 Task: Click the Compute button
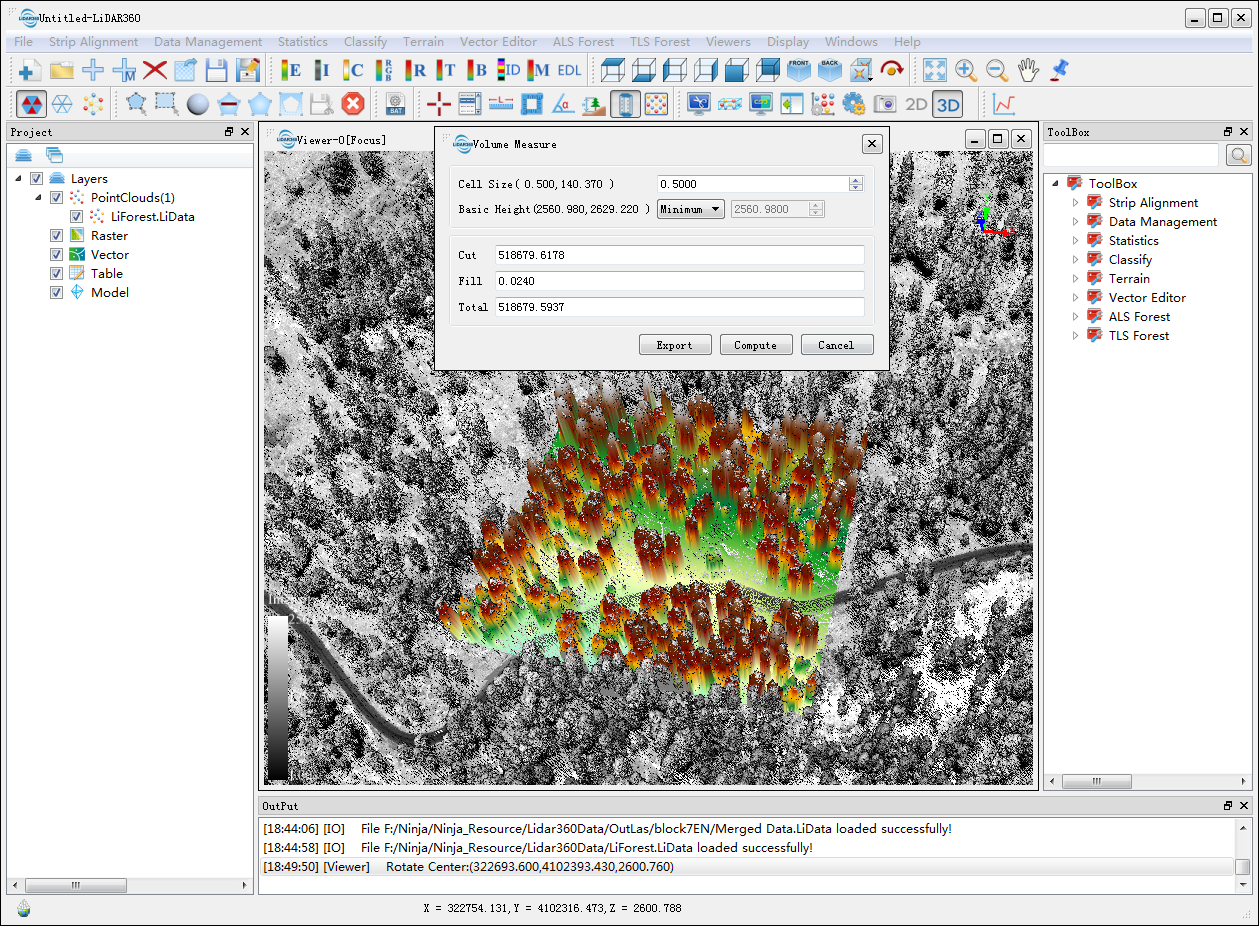pyautogui.click(x=756, y=345)
